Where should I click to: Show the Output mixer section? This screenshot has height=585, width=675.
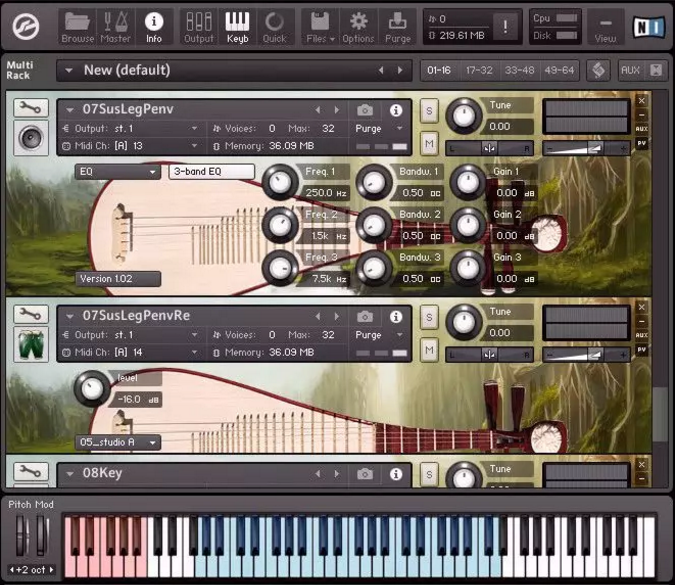tap(198, 27)
